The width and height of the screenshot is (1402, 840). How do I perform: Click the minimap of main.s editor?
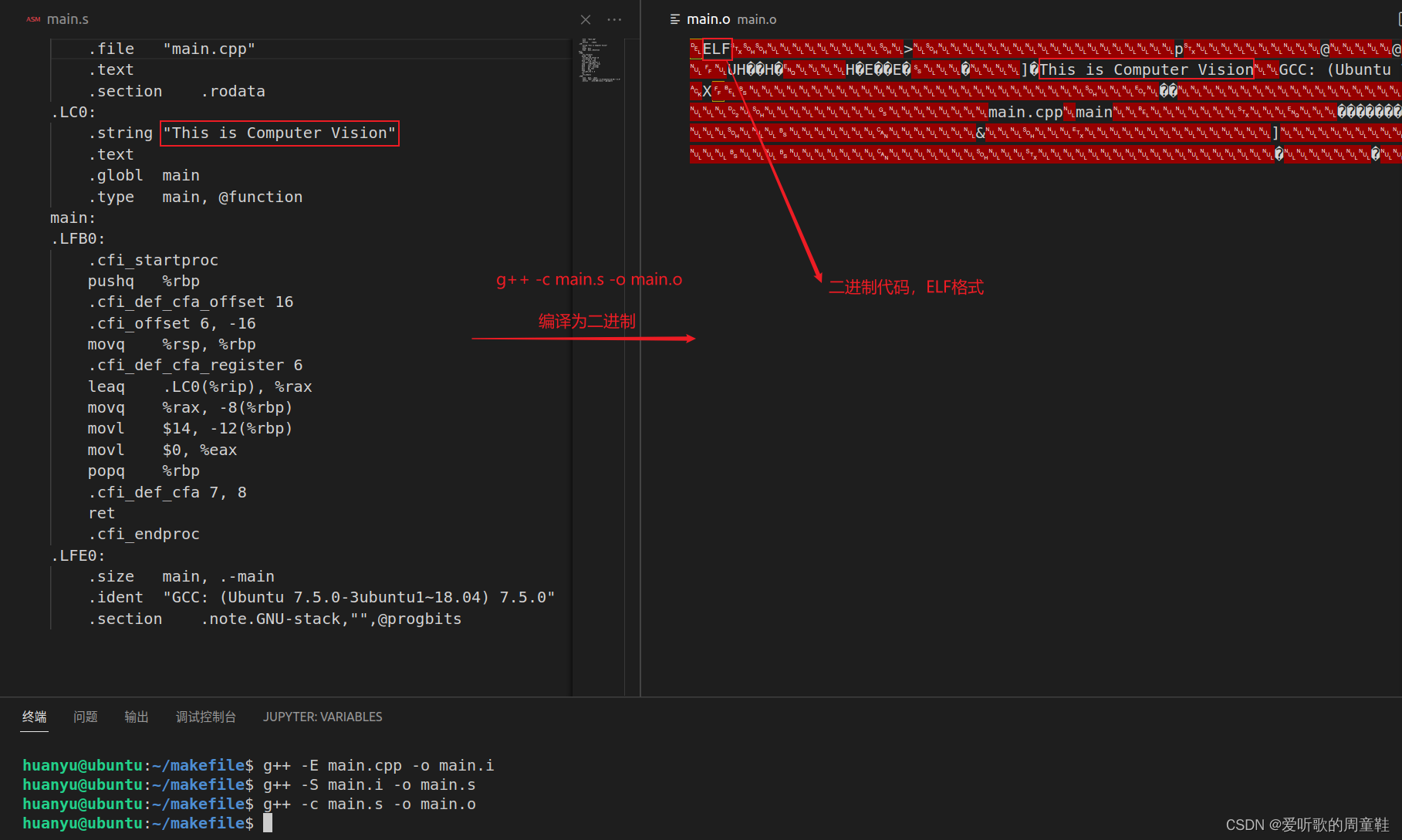[x=600, y=60]
